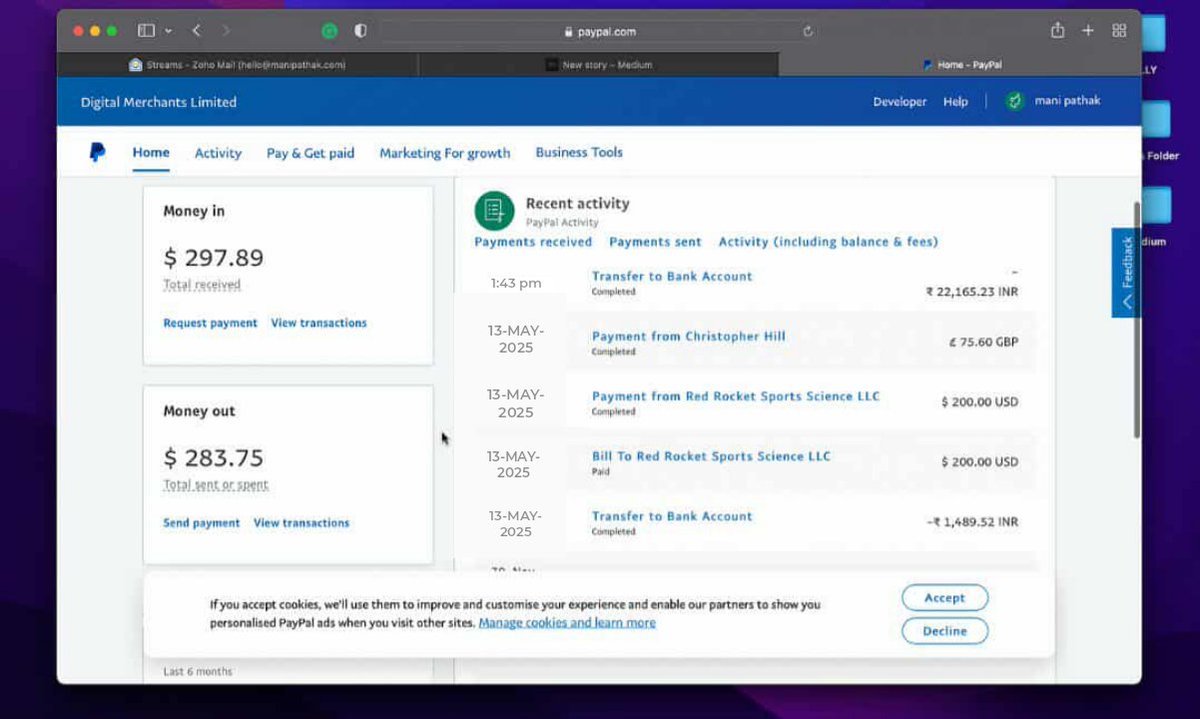1200x719 pixels.
Task: Click the privacy shield icon in toolbar
Action: pyautogui.click(x=361, y=31)
